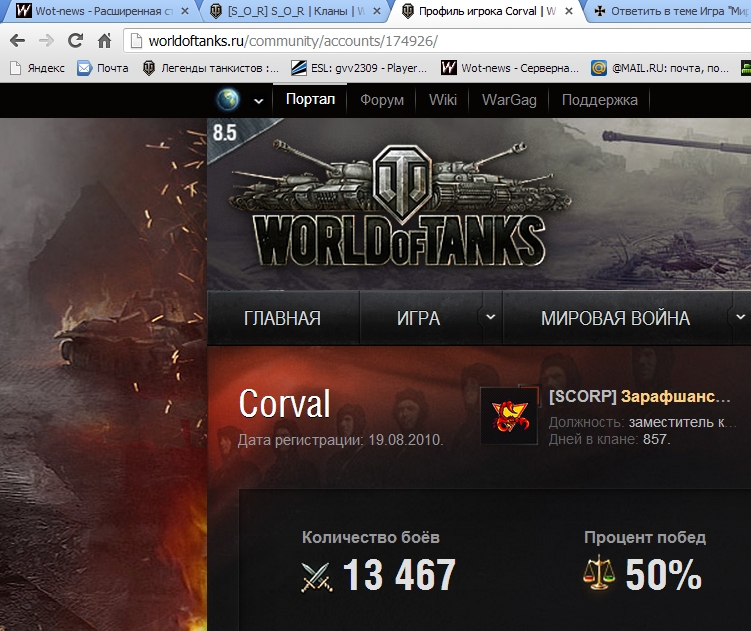Screen dimensions: 751x631
Task: Open the ESL: gvv2309 Player bookmark
Action: [359, 68]
